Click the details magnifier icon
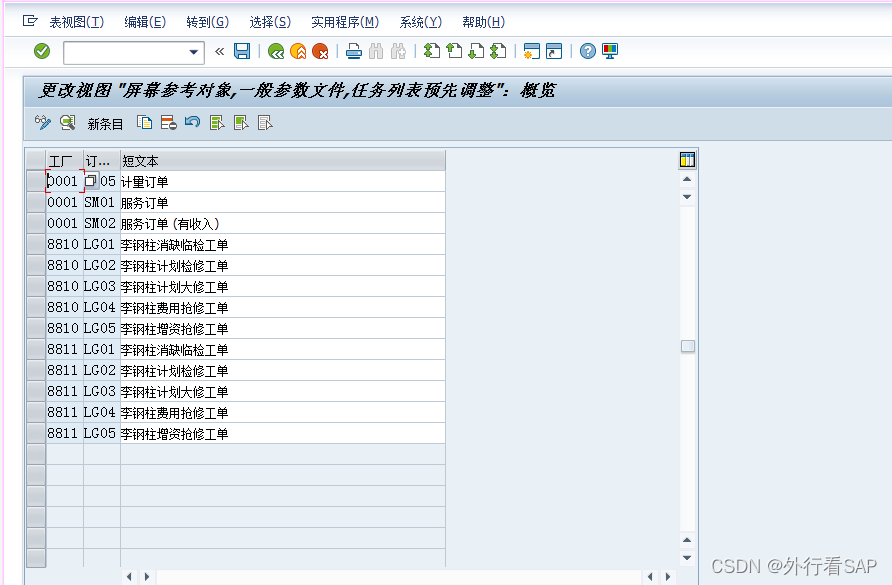 (x=68, y=122)
